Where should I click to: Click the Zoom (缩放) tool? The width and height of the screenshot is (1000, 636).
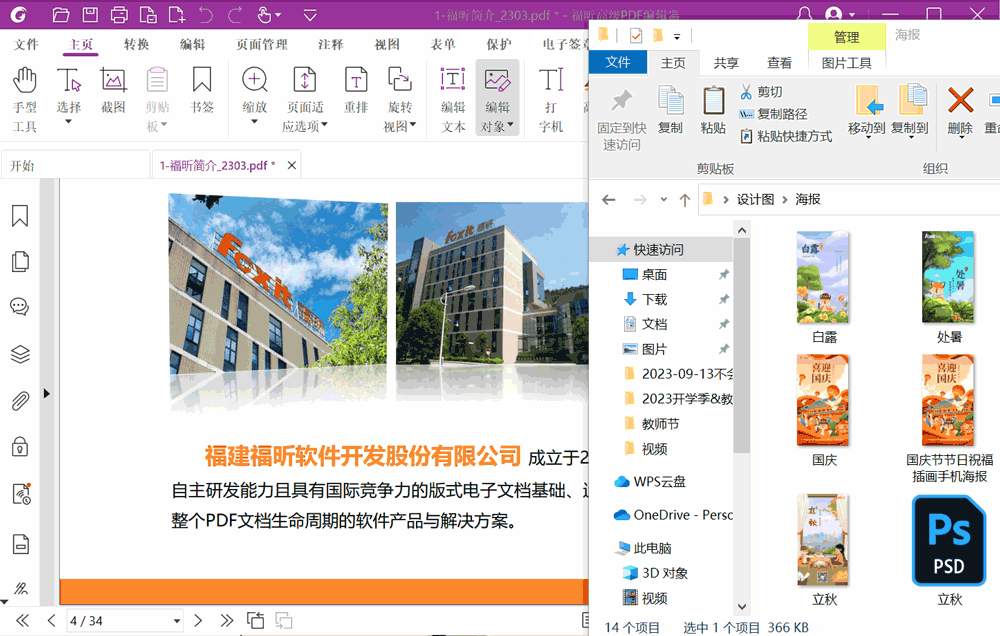click(254, 90)
